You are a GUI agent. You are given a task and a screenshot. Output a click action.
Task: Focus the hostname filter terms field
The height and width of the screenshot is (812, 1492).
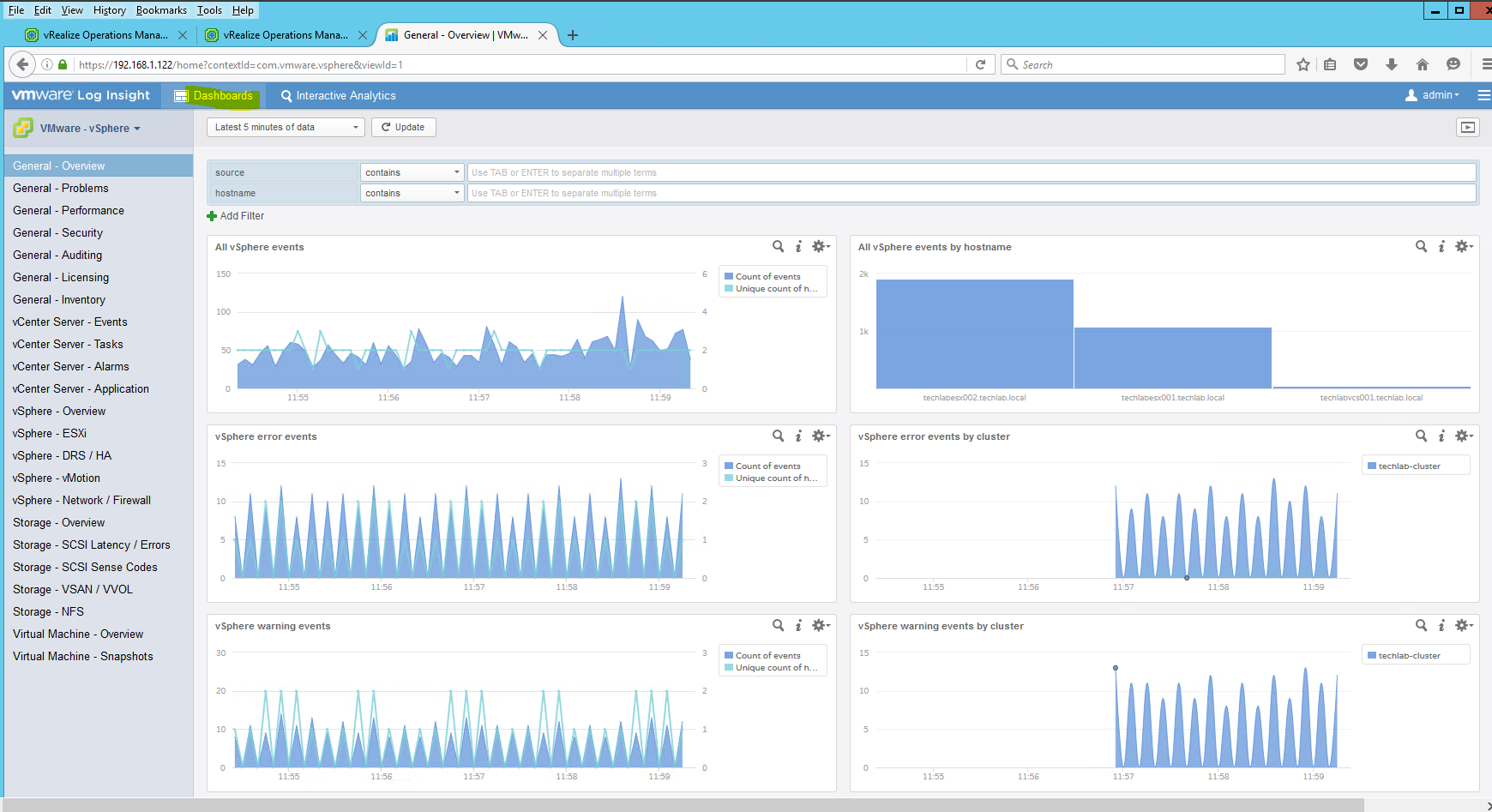972,193
